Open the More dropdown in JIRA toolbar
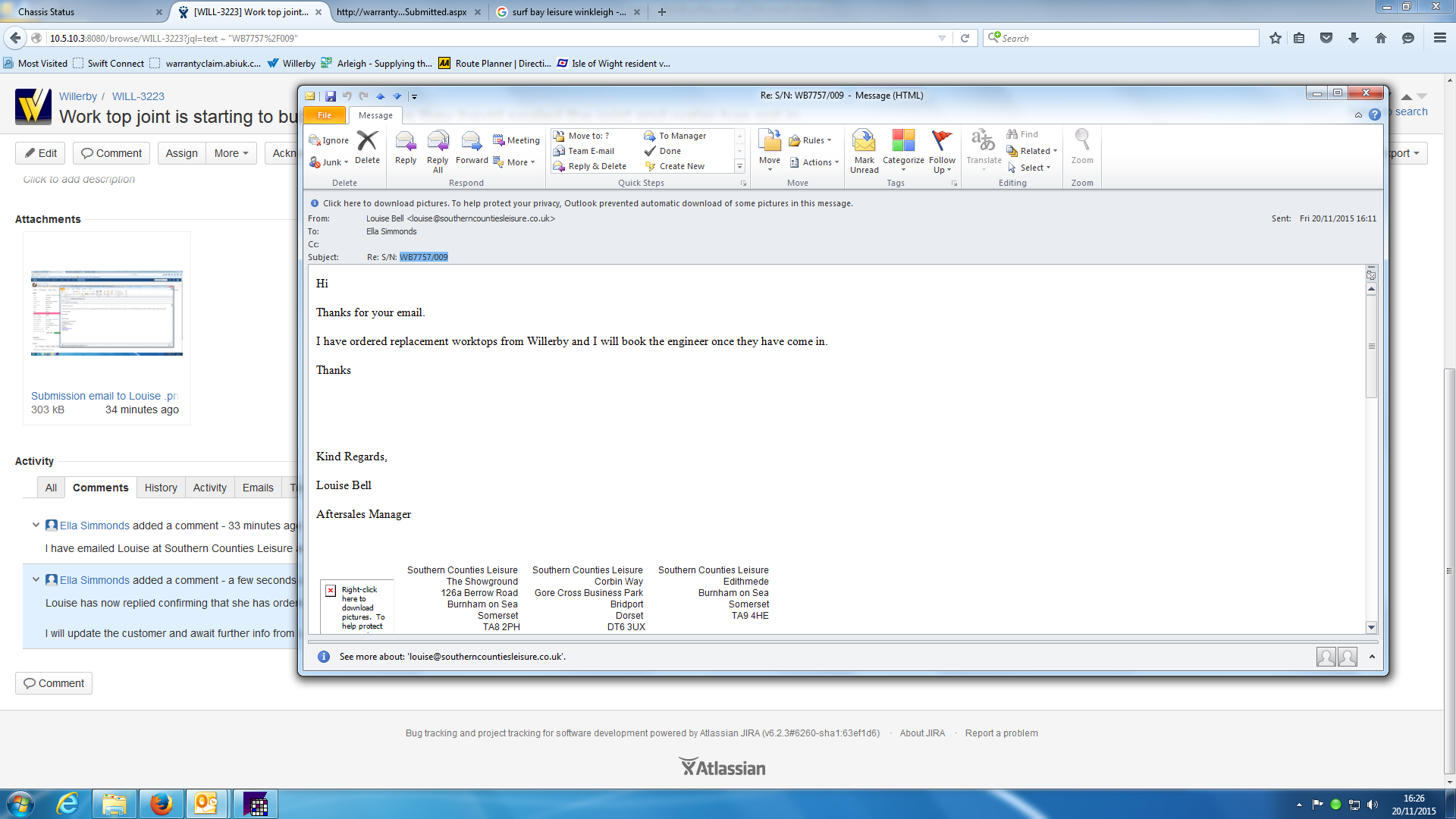This screenshot has width=1456, height=819. click(x=231, y=153)
